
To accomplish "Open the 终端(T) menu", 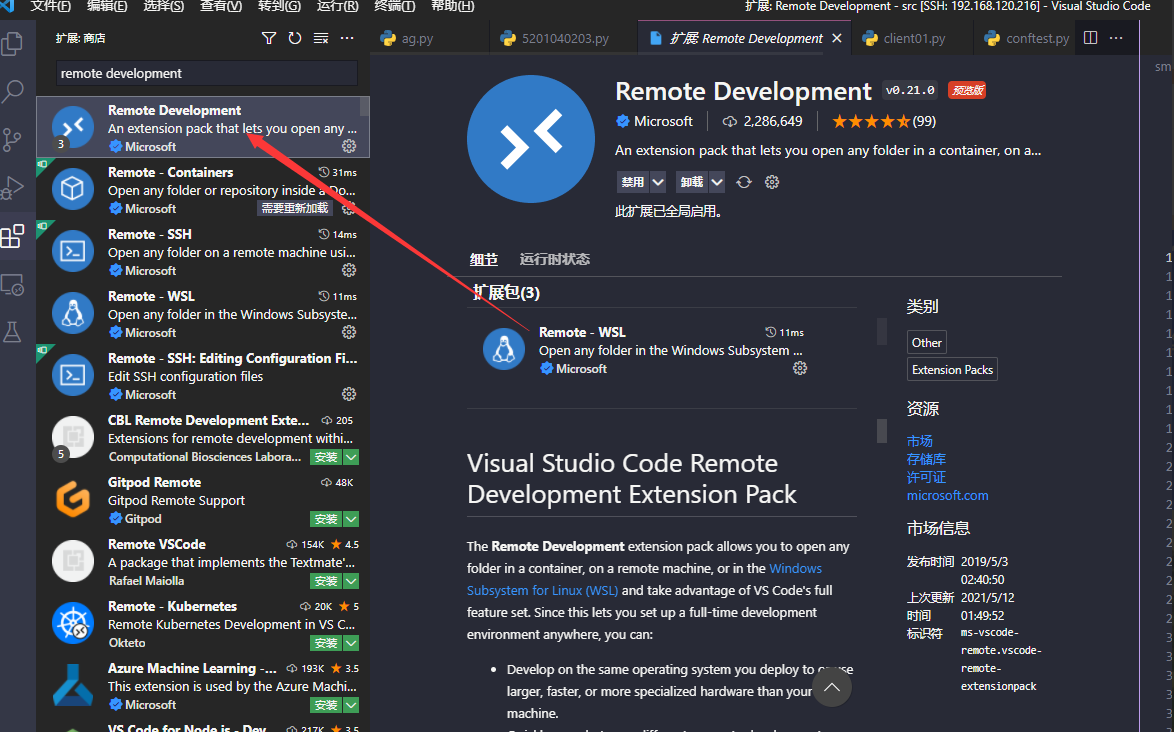I will point(395,6).
